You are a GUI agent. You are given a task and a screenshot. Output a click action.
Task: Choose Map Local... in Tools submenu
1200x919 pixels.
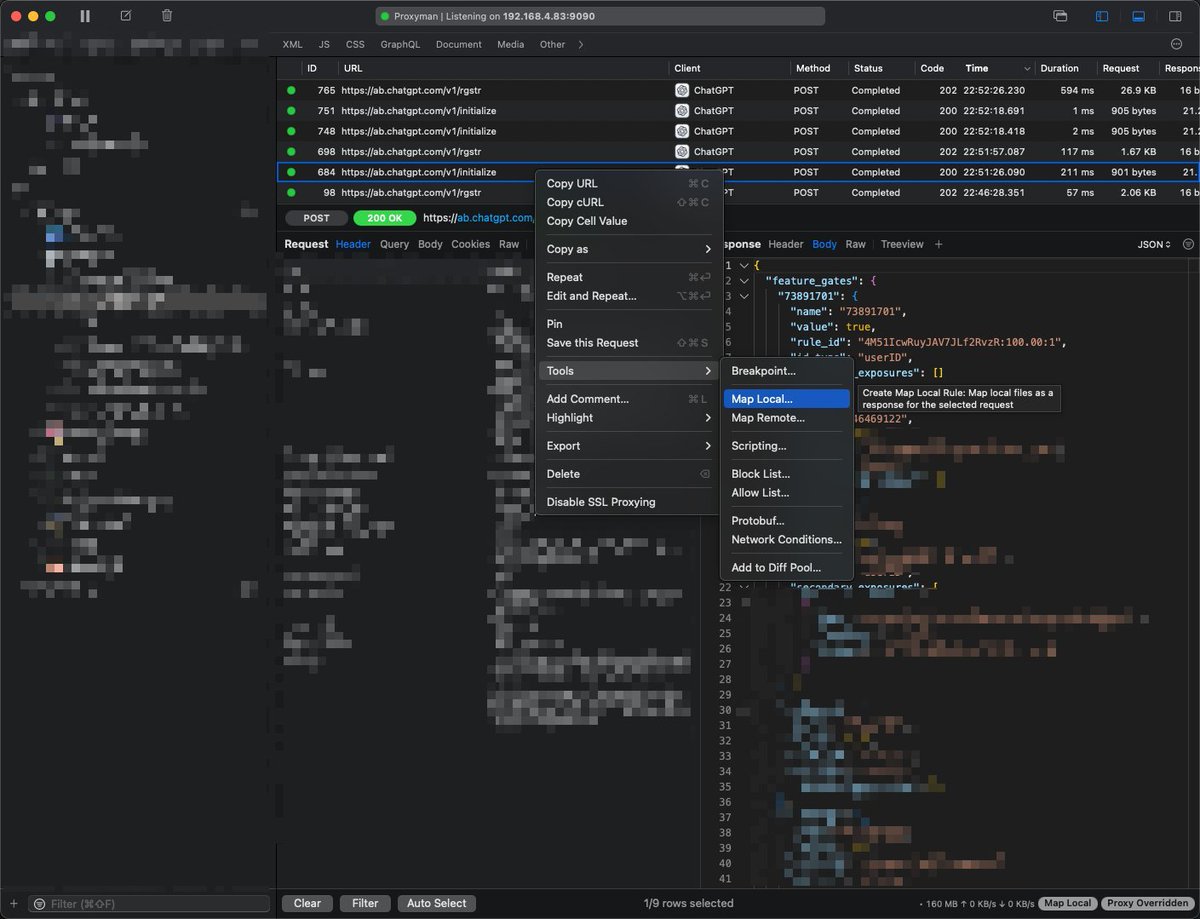click(786, 399)
